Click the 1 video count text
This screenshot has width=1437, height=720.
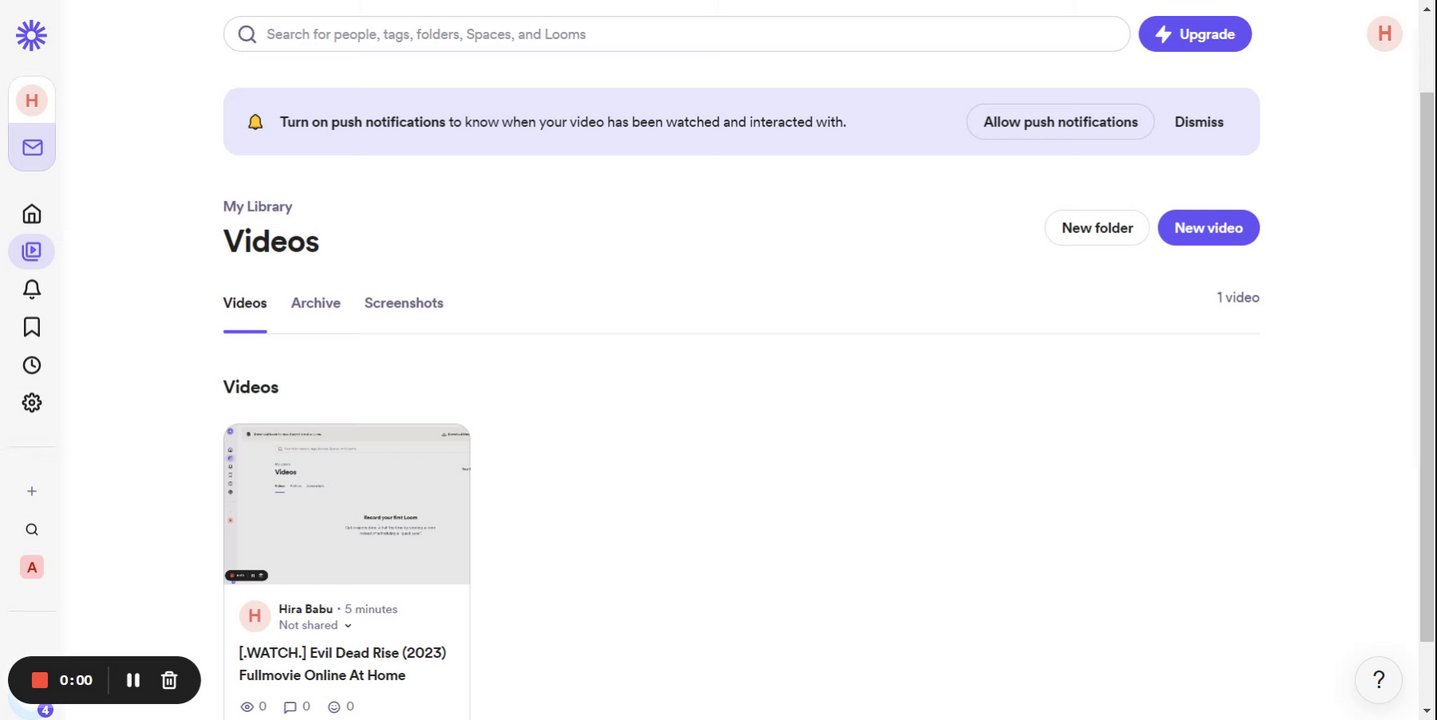pos(1238,297)
